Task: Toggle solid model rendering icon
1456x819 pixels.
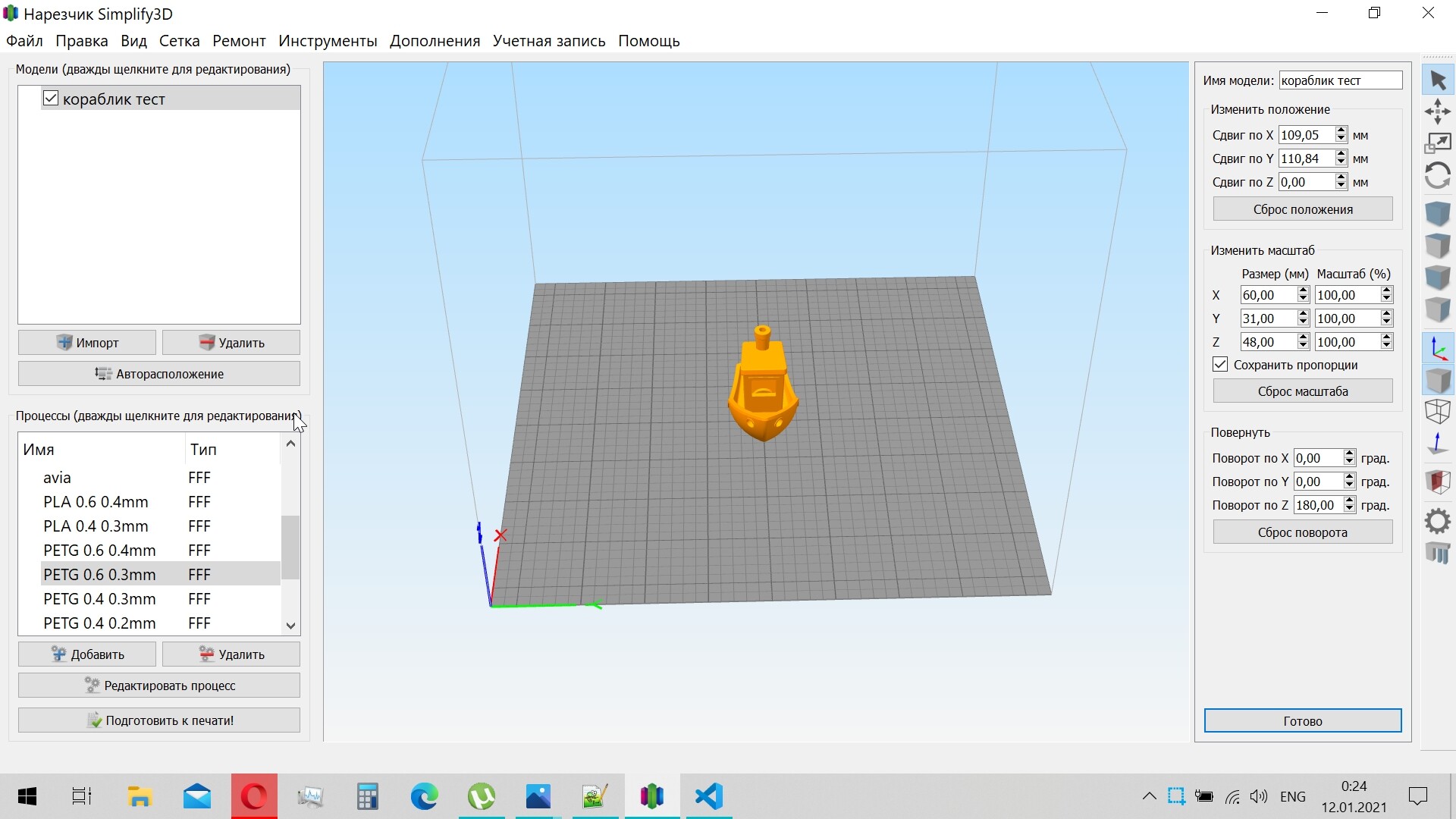Action: (x=1438, y=380)
